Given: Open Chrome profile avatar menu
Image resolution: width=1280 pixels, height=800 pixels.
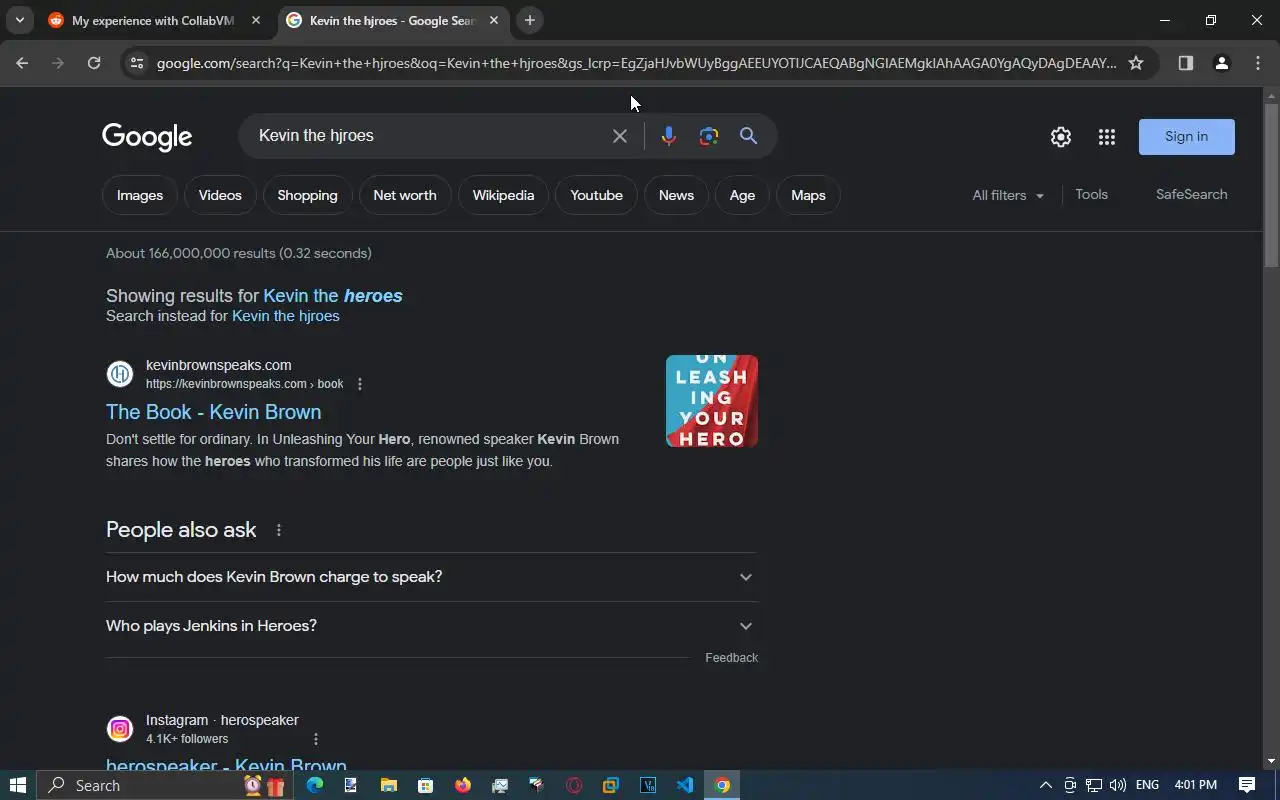Looking at the screenshot, I should pyautogui.click(x=1221, y=63).
